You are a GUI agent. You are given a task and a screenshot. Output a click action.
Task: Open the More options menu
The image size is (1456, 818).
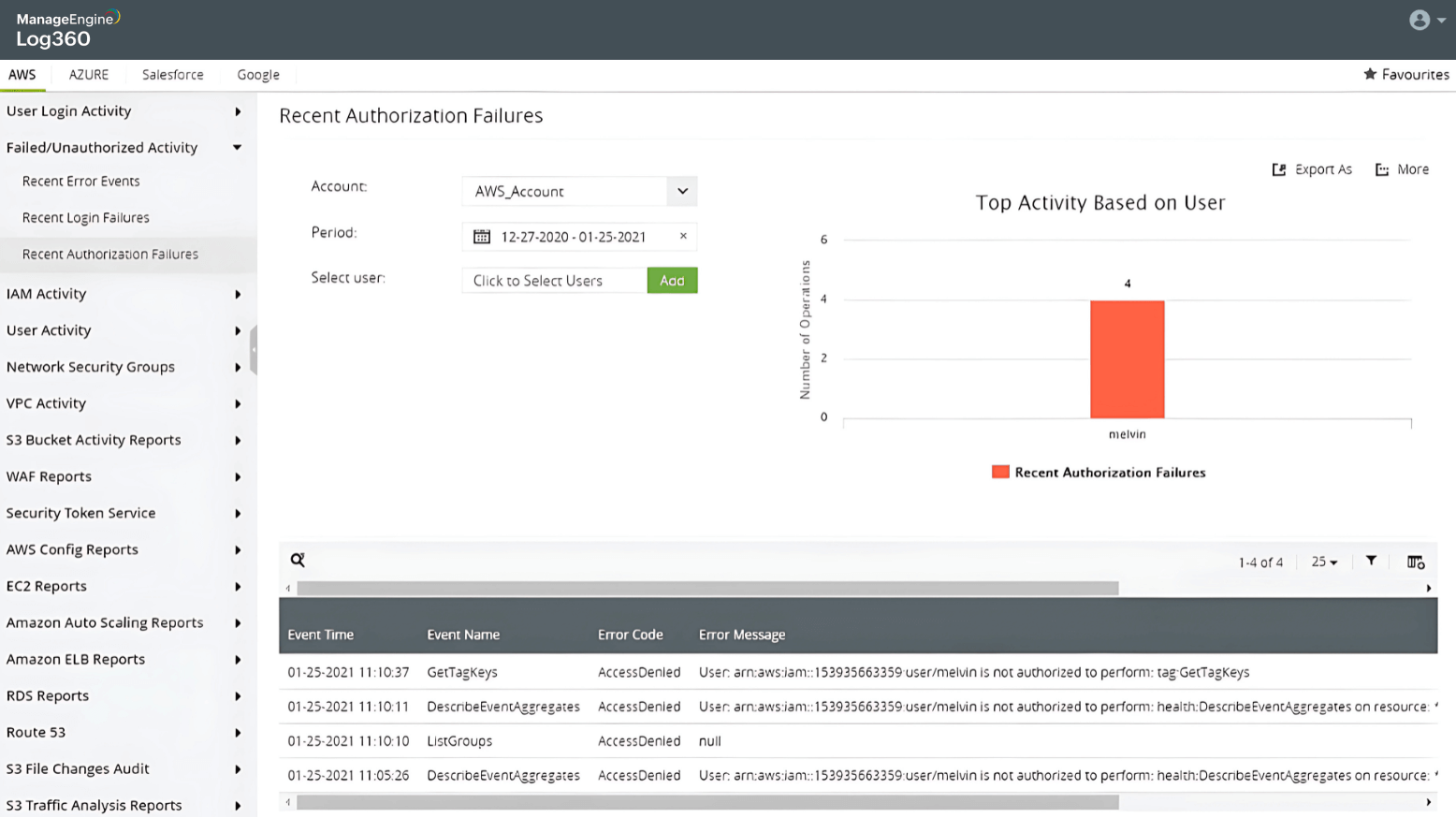coord(1402,169)
